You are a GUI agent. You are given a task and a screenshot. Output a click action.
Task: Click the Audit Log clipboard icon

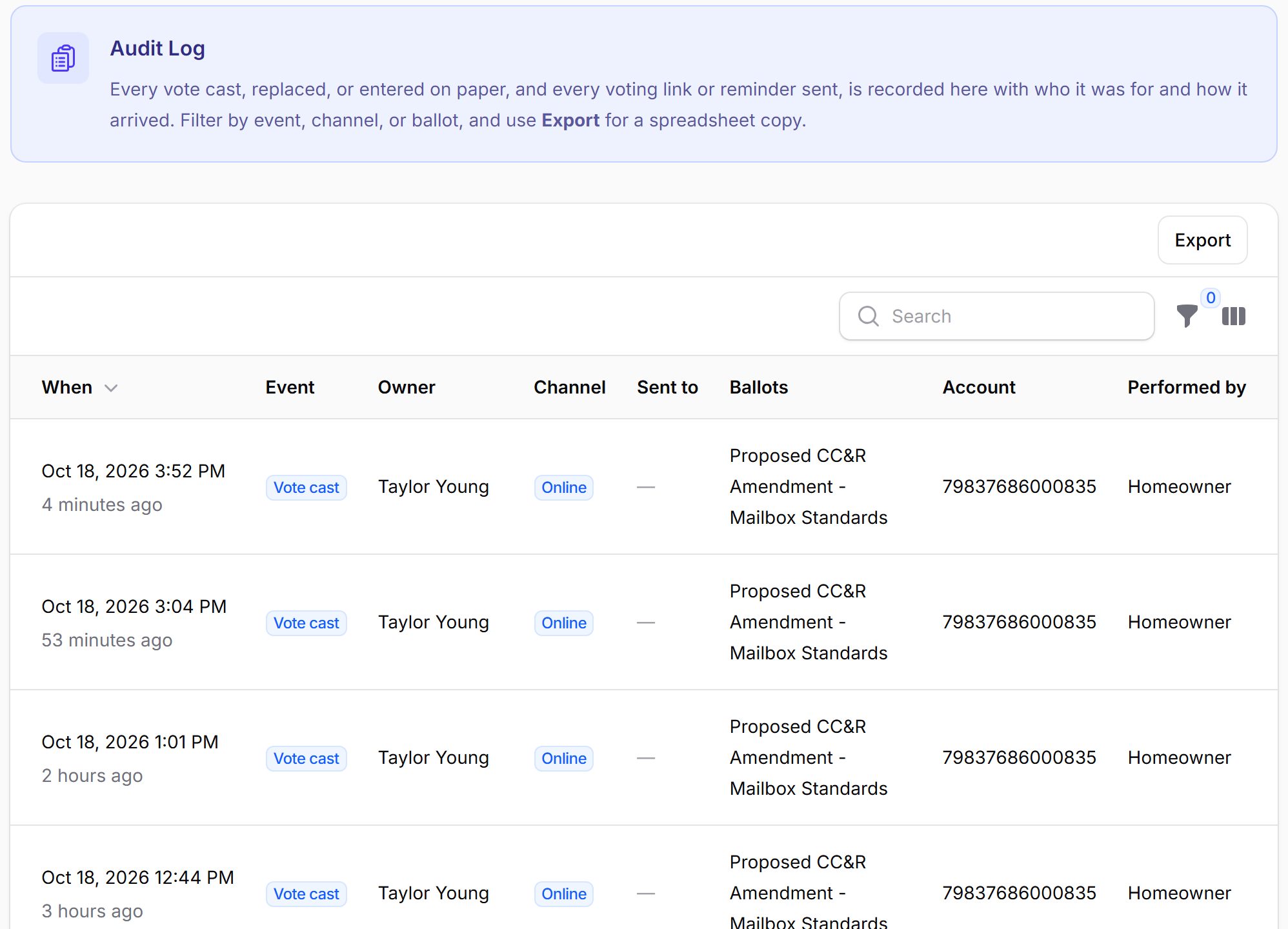[x=63, y=58]
